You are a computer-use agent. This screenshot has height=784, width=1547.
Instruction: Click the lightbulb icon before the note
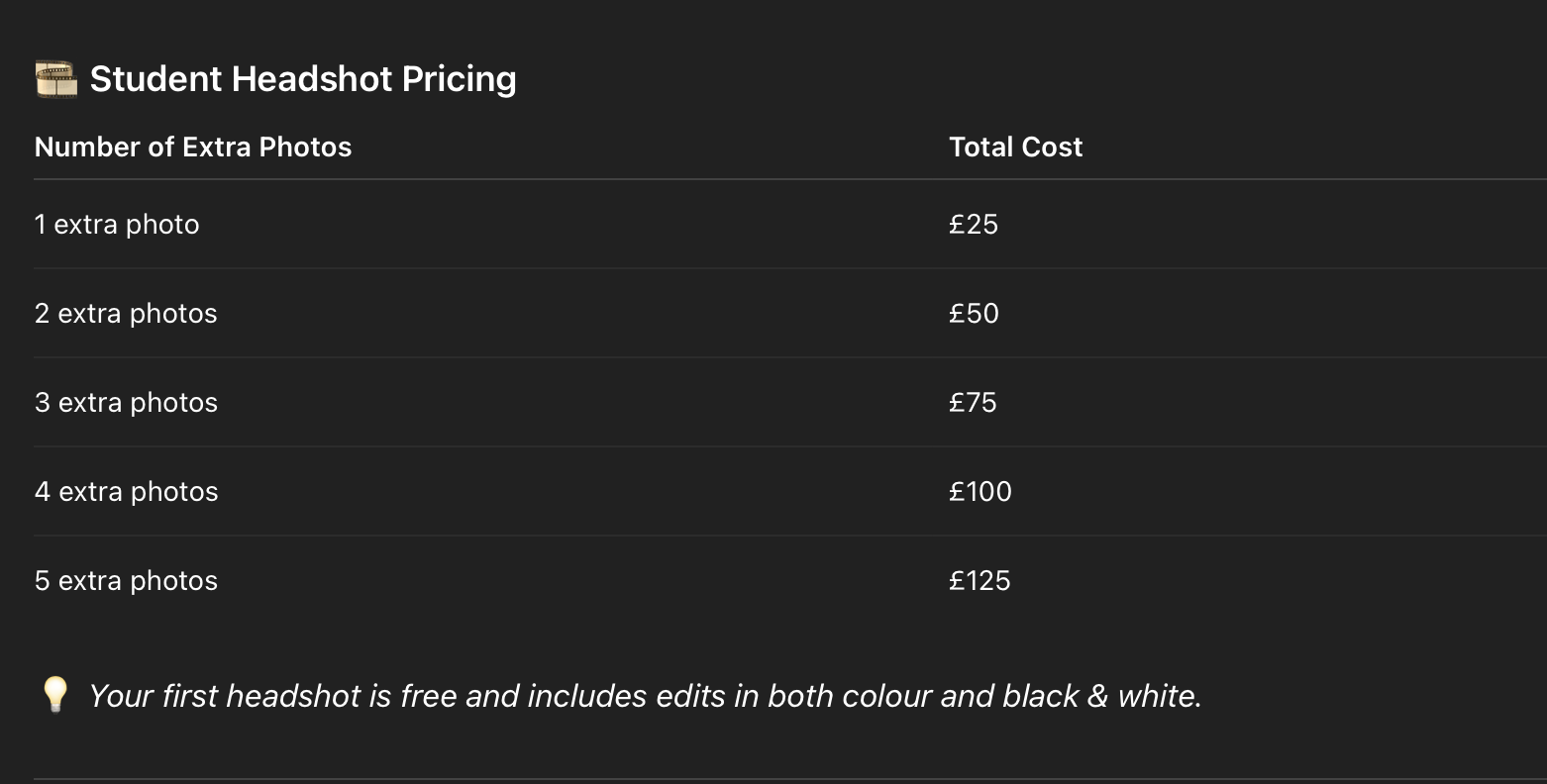(54, 694)
